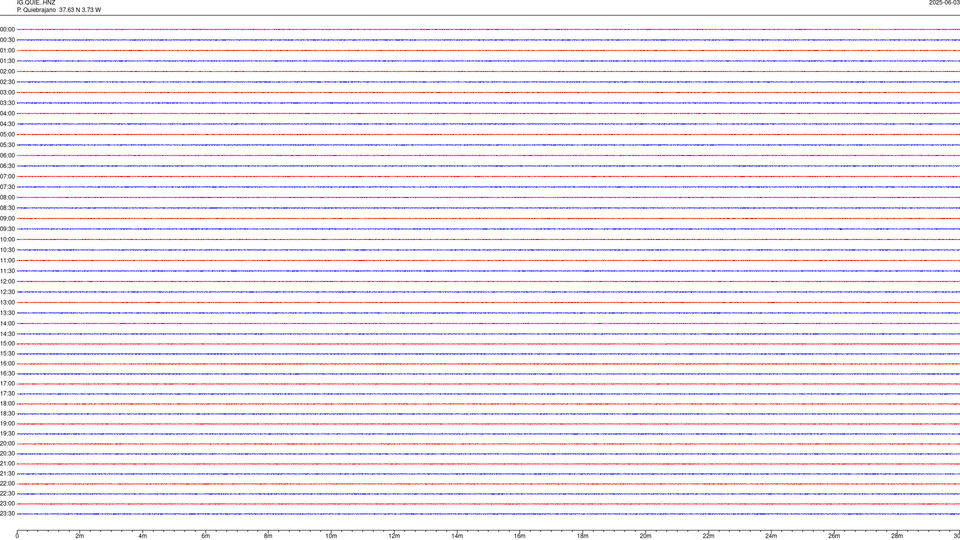Click the '14m' tick label on time axis

pos(457,536)
